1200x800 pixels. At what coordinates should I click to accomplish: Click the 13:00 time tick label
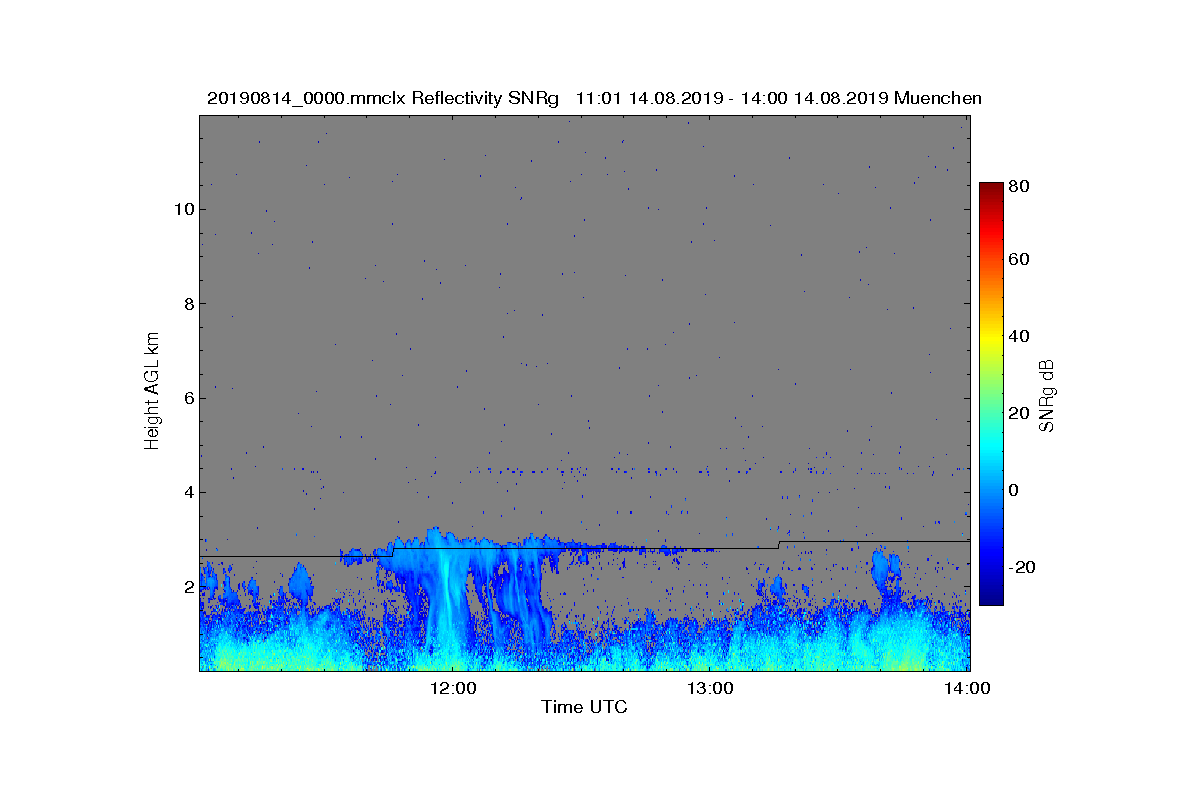[x=711, y=688]
